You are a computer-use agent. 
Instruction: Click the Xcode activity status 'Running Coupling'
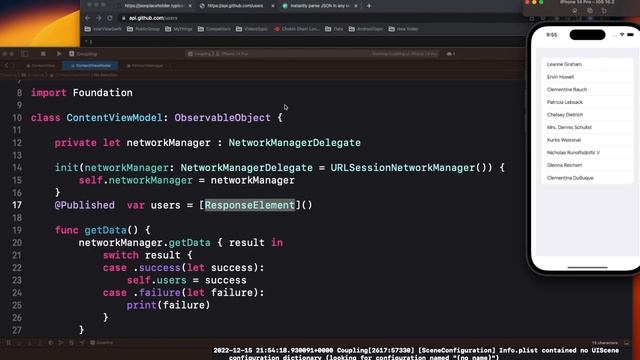click(404, 54)
